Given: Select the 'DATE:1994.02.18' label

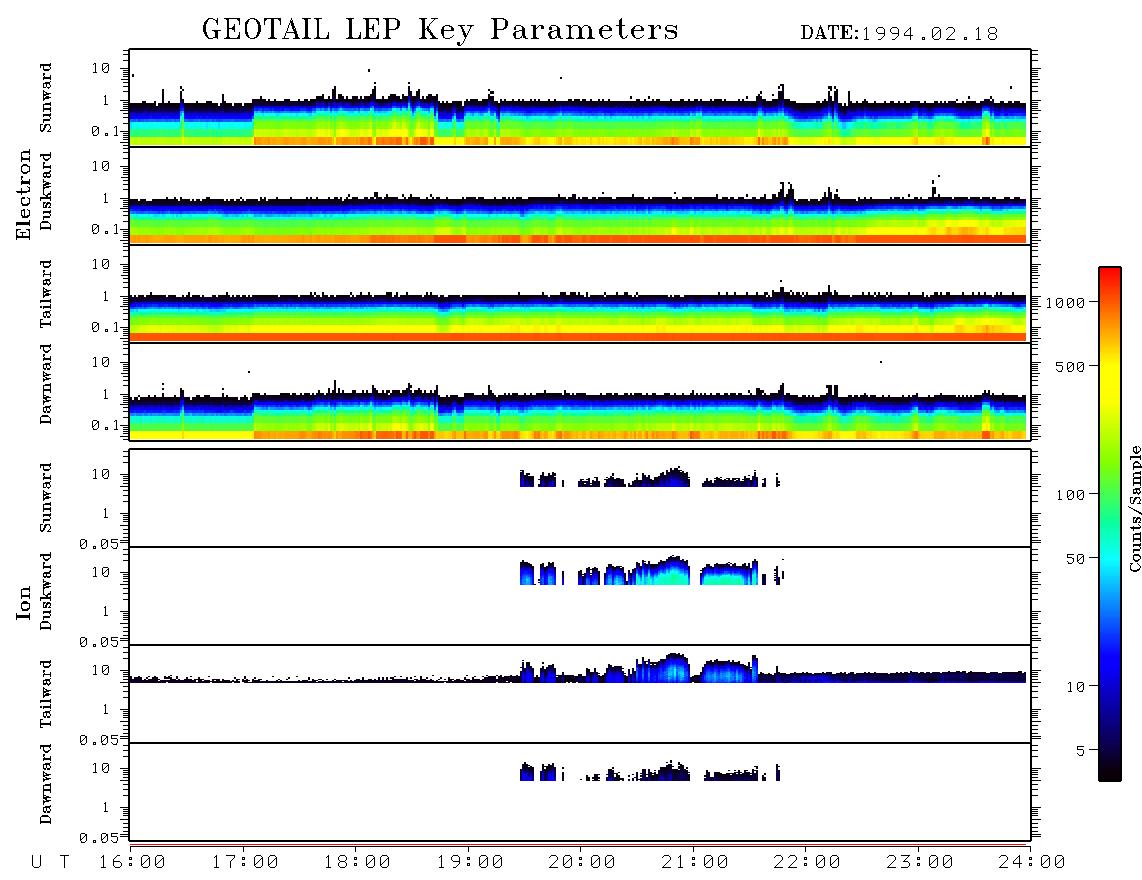Looking at the screenshot, I should (899, 34).
